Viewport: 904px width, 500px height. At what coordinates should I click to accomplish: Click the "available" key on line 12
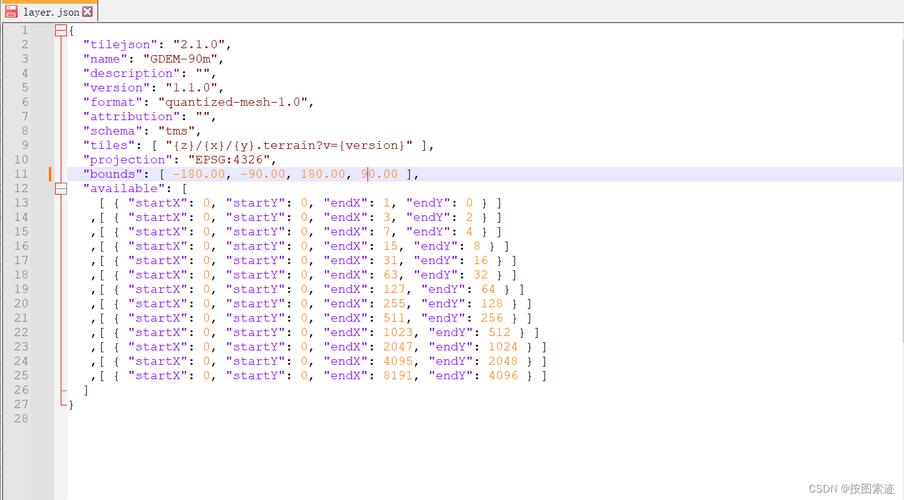pyautogui.click(x=123, y=189)
